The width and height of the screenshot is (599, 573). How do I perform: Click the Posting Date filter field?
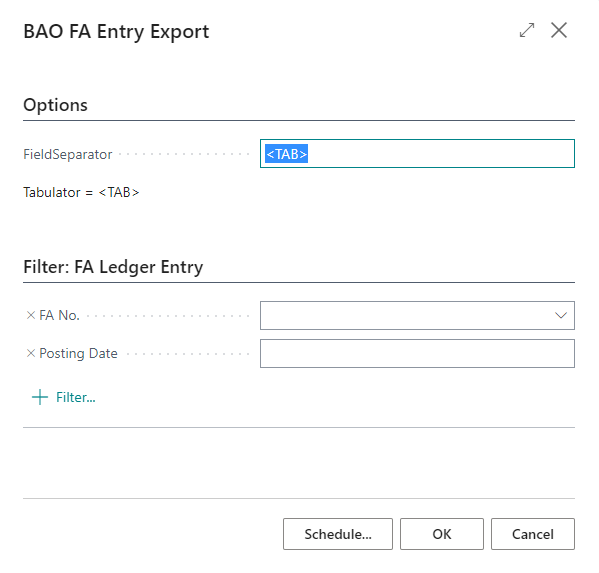tap(417, 354)
